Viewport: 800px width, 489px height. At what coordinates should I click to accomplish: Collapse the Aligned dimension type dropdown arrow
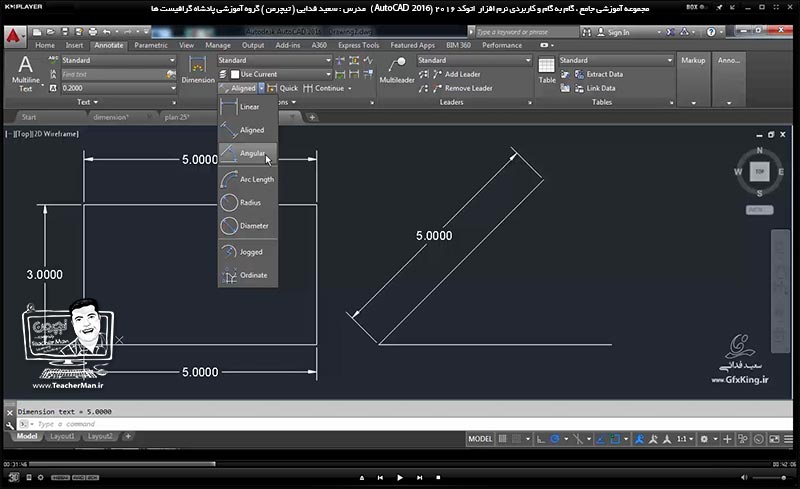point(261,88)
